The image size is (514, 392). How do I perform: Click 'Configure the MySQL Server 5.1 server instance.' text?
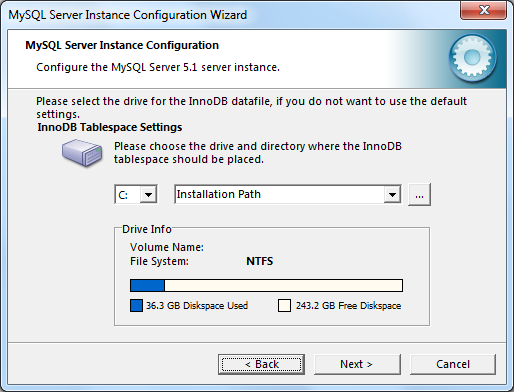tap(158, 67)
